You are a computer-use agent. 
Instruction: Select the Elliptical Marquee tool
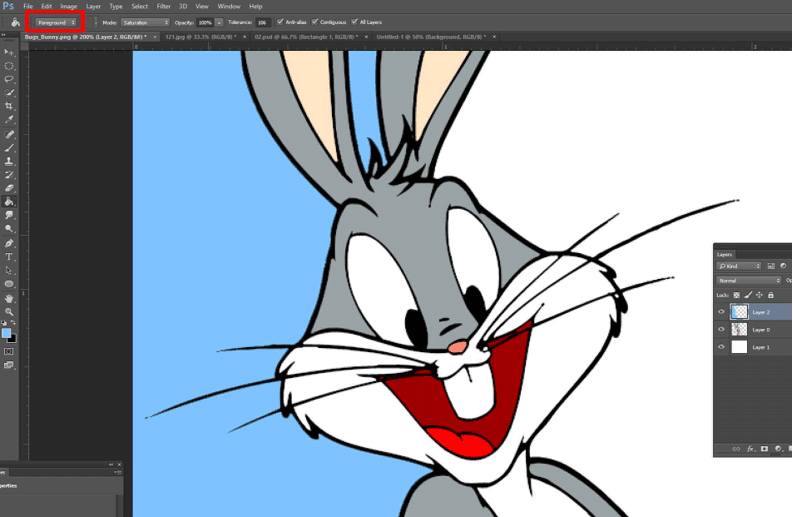pos(9,66)
